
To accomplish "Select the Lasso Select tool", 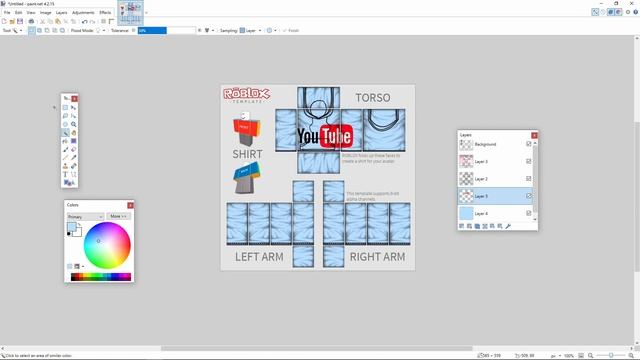I will (65, 116).
